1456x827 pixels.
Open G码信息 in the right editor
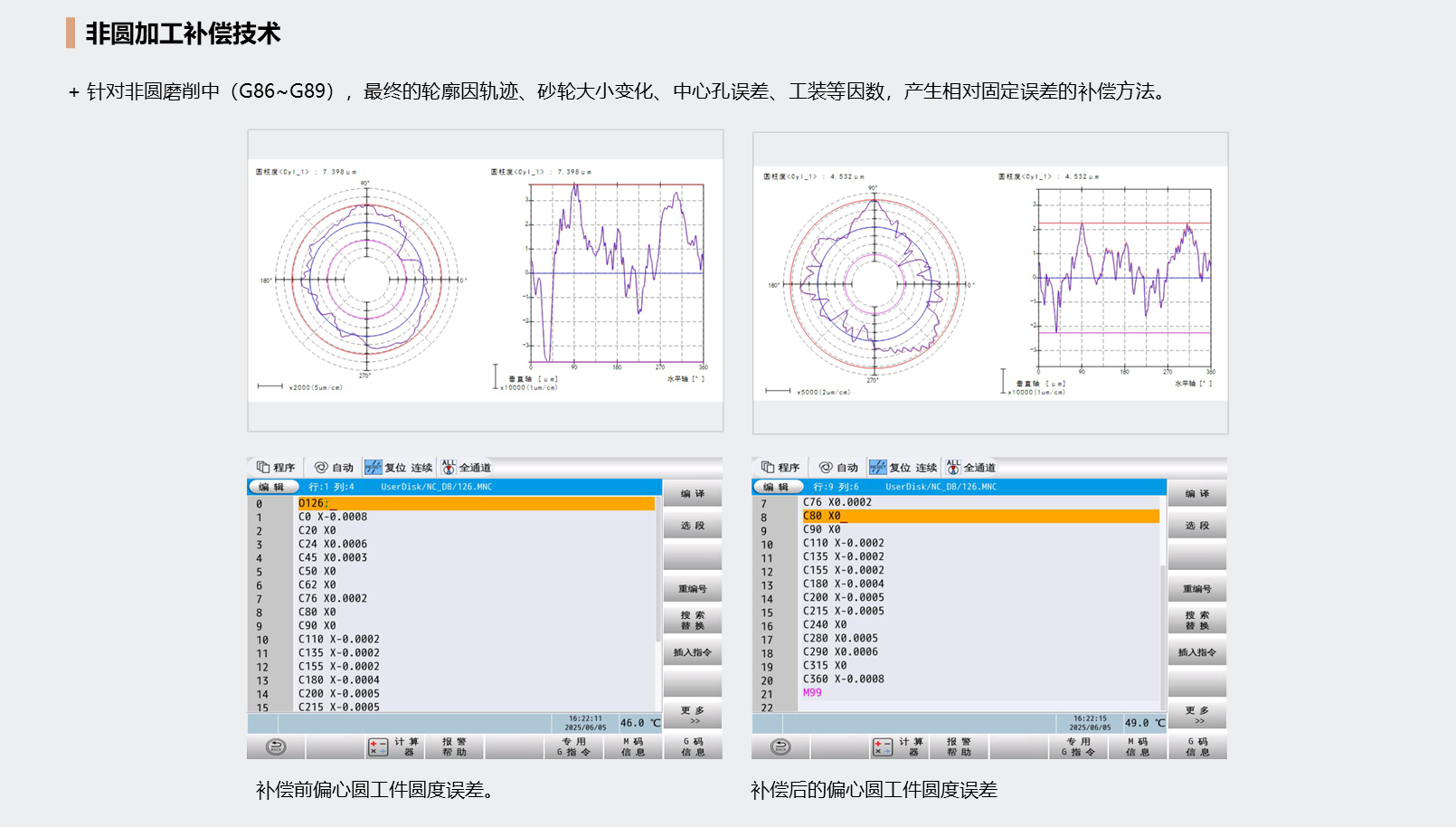point(1196,746)
